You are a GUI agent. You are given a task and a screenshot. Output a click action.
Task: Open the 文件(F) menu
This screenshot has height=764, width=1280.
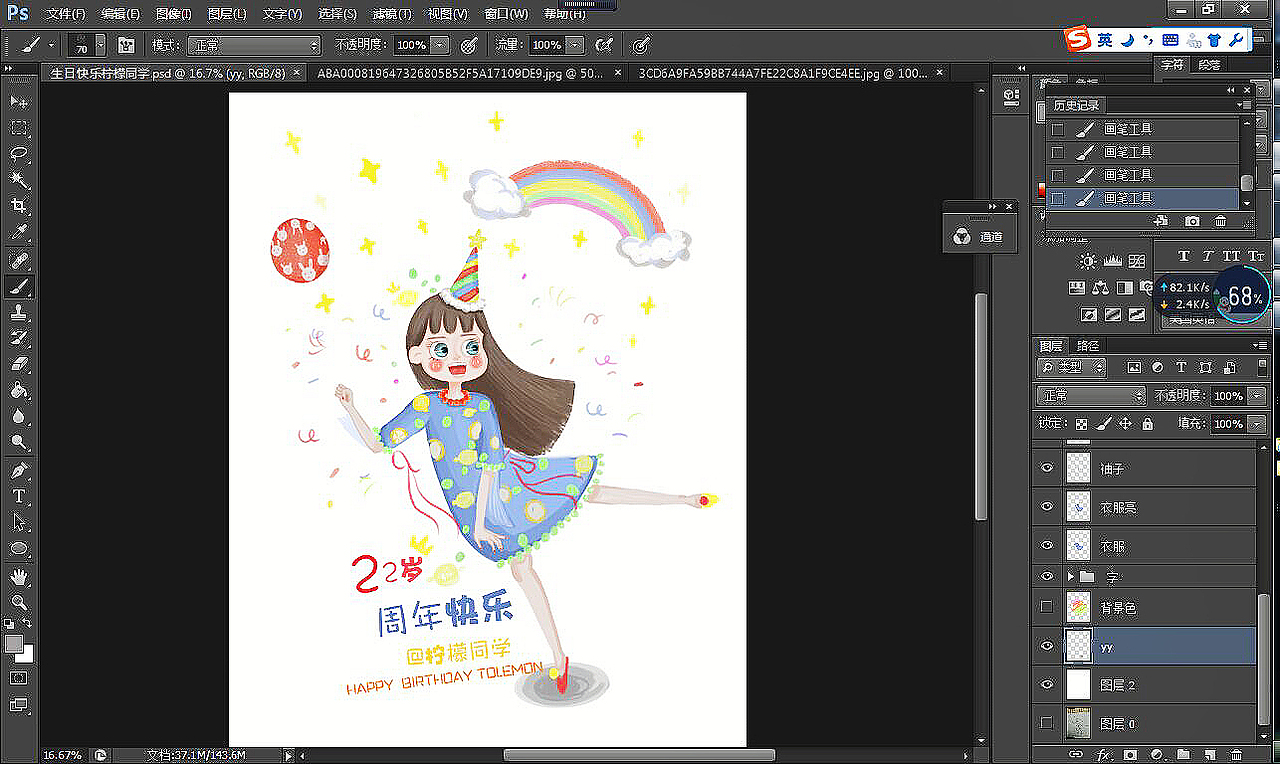pos(66,14)
